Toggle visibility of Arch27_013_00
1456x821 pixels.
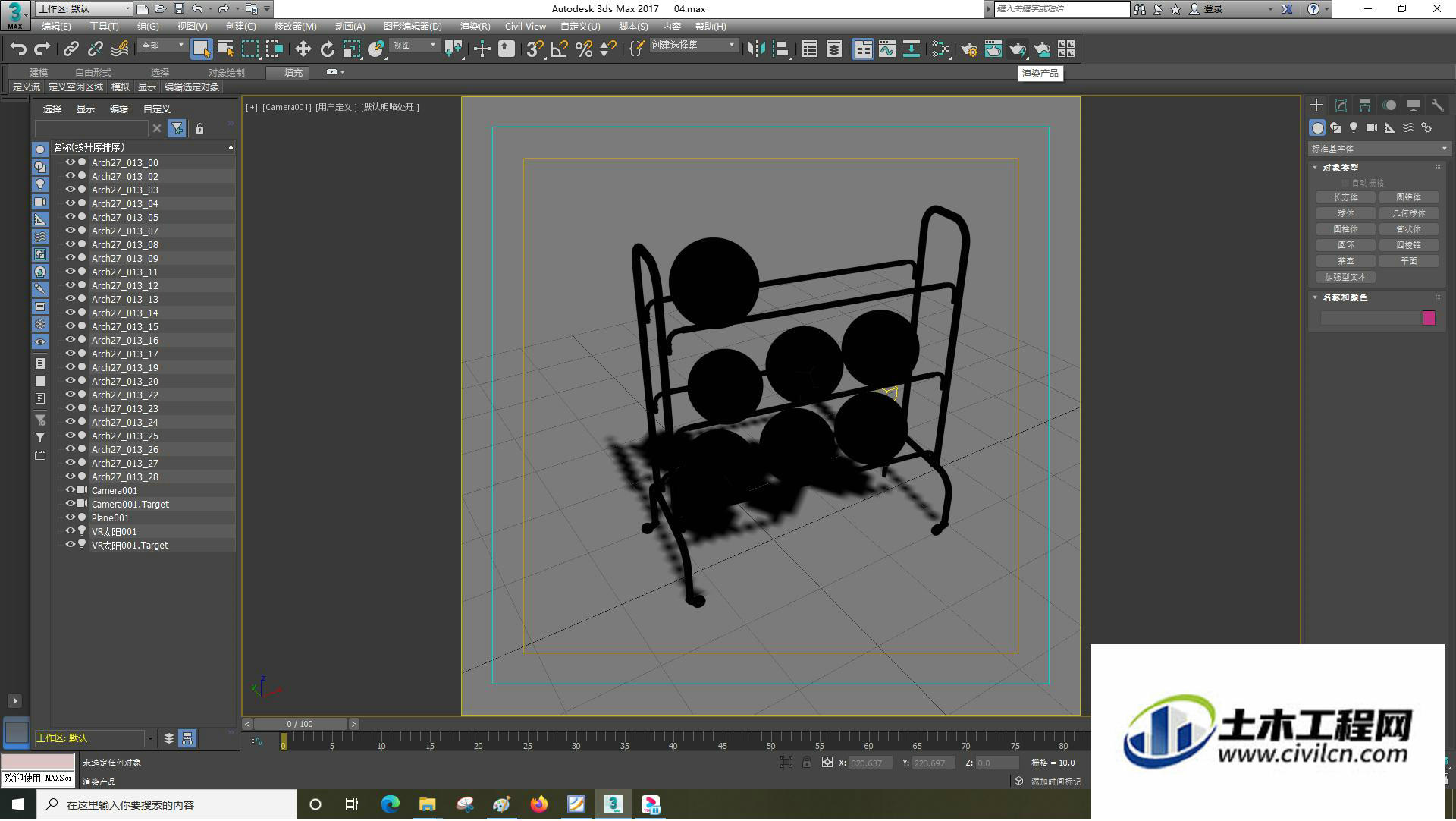click(70, 162)
